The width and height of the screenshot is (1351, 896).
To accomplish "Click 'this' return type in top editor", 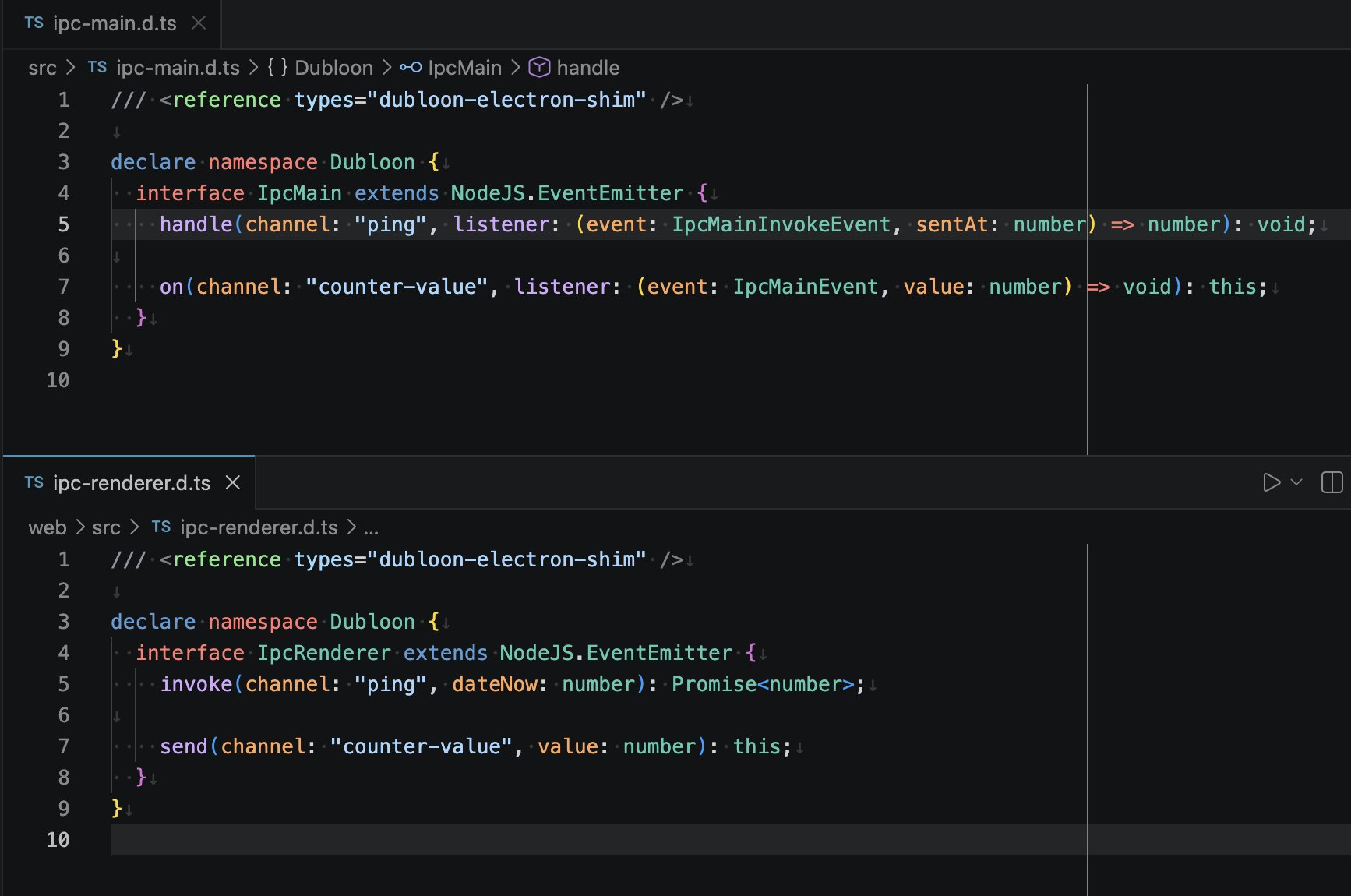I will [1232, 287].
